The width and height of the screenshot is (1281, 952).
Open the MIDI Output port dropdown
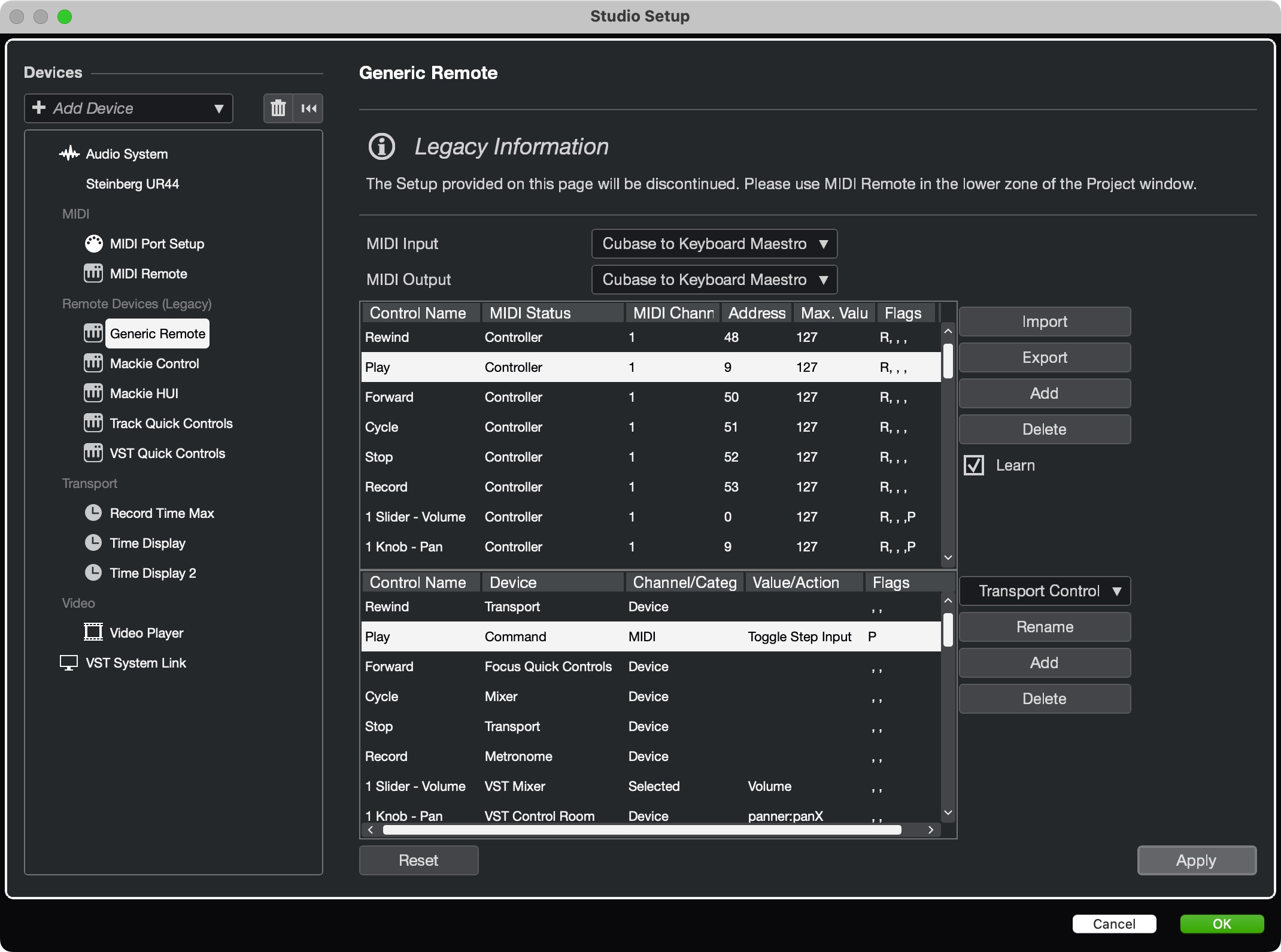click(714, 280)
